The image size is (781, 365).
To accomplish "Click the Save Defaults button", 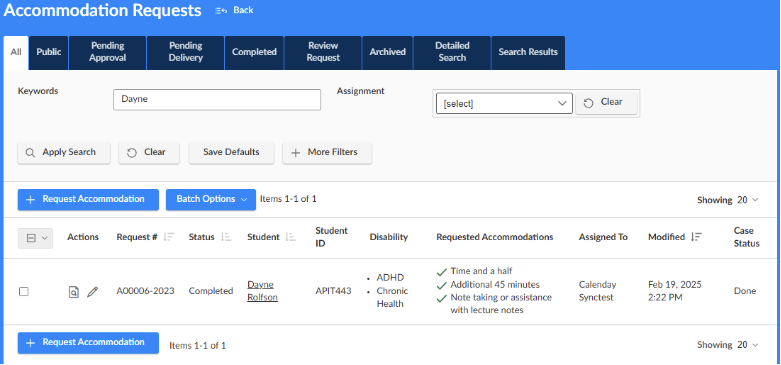I will click(231, 152).
